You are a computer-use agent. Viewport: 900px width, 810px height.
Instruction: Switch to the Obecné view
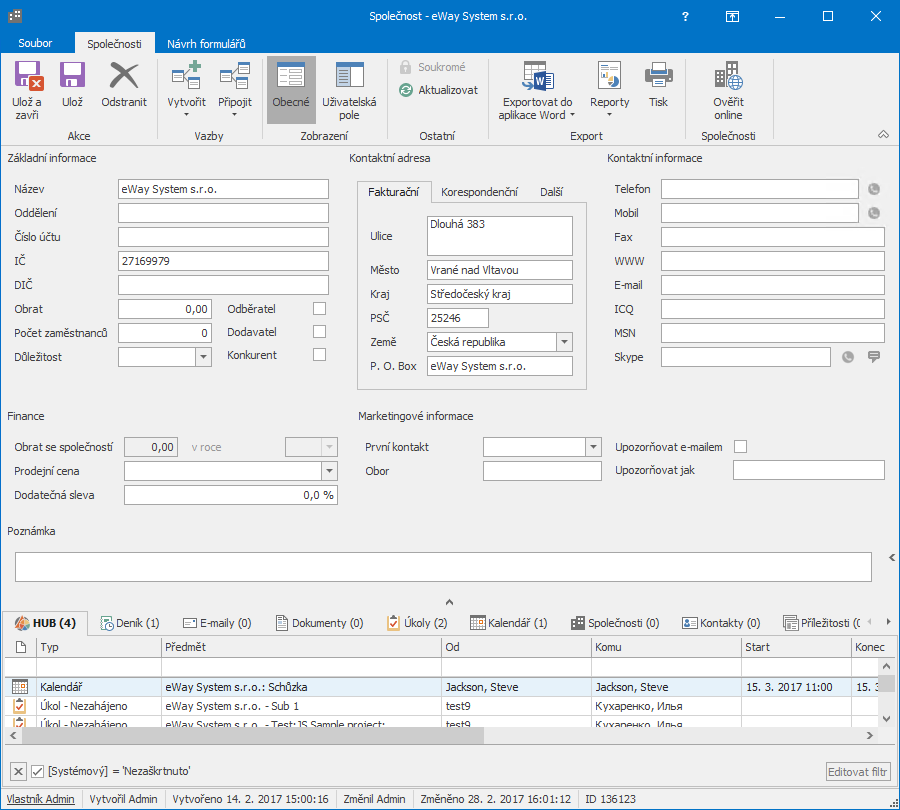click(291, 89)
